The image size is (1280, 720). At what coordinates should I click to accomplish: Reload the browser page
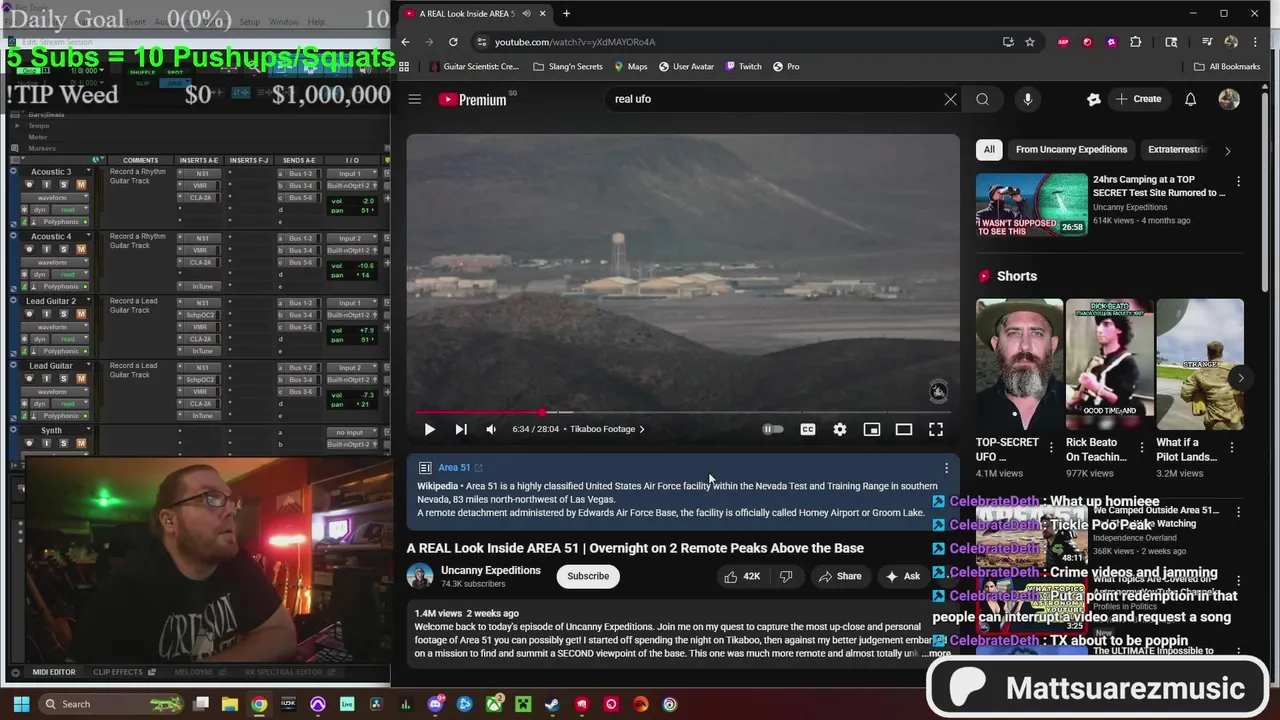(x=453, y=42)
